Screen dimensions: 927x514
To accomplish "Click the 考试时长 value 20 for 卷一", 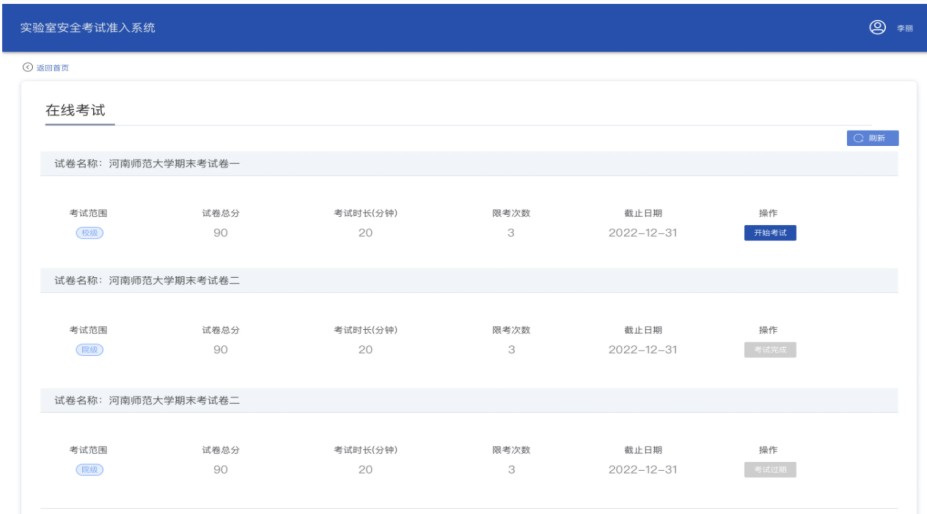I will [365, 233].
